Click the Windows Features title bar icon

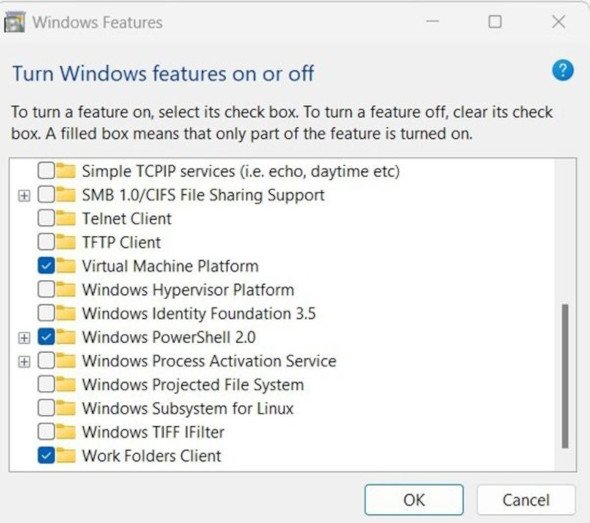pos(15,22)
